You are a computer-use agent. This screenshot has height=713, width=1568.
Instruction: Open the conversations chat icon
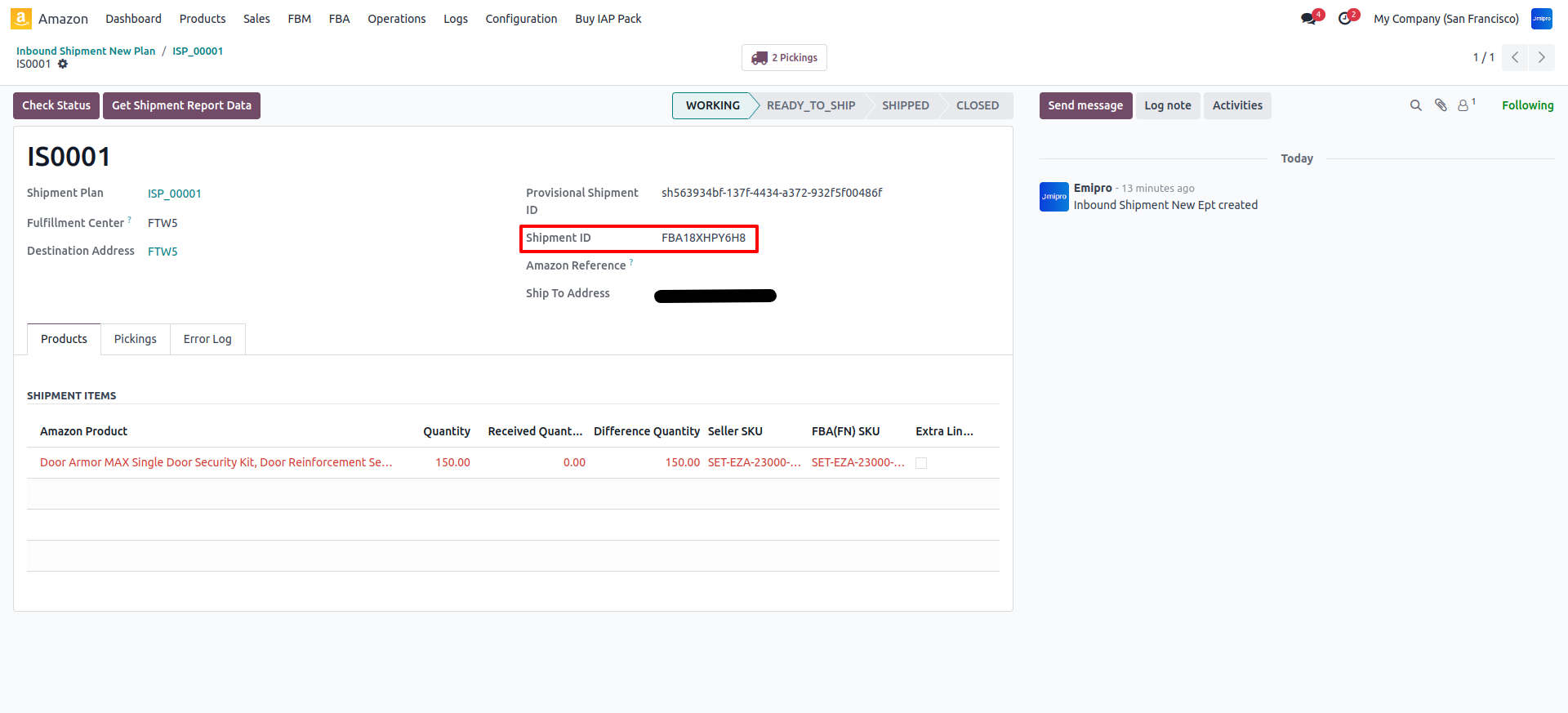[x=1309, y=19]
